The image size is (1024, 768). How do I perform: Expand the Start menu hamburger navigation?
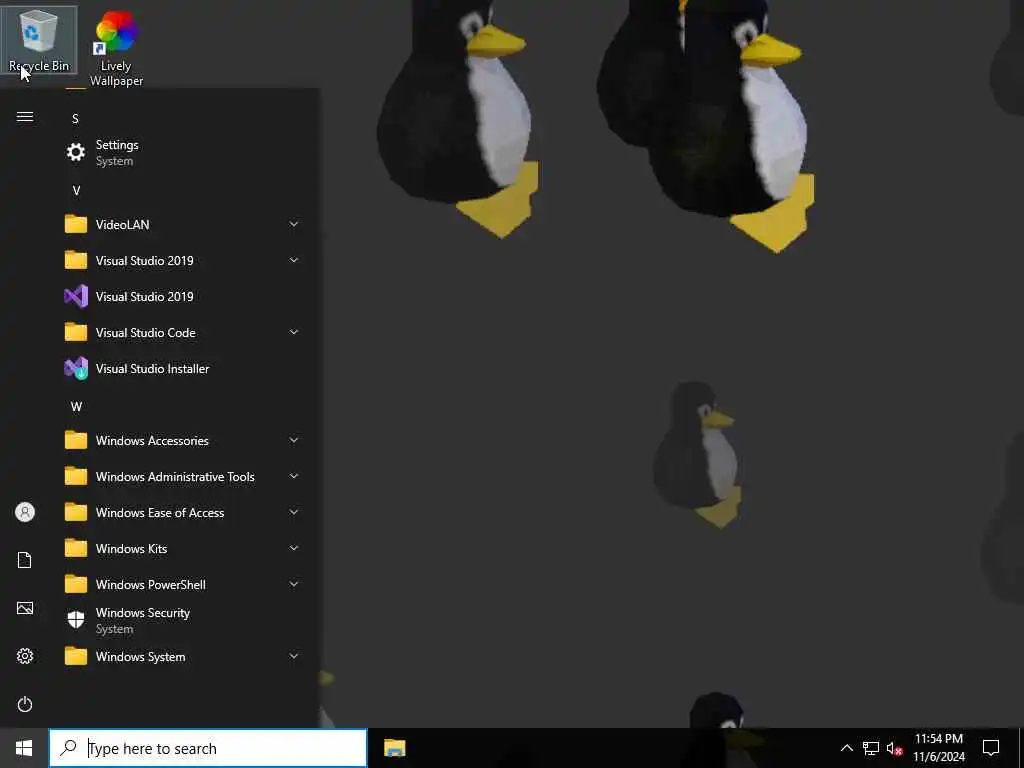pyautogui.click(x=25, y=117)
